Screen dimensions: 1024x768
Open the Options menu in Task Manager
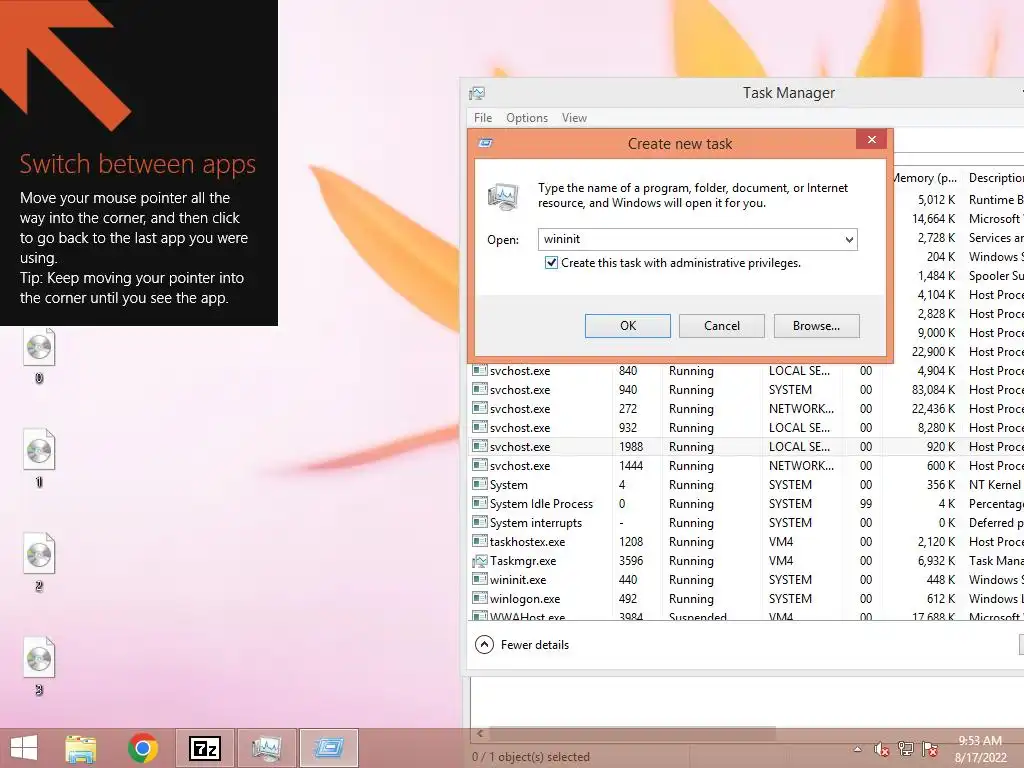[527, 118]
